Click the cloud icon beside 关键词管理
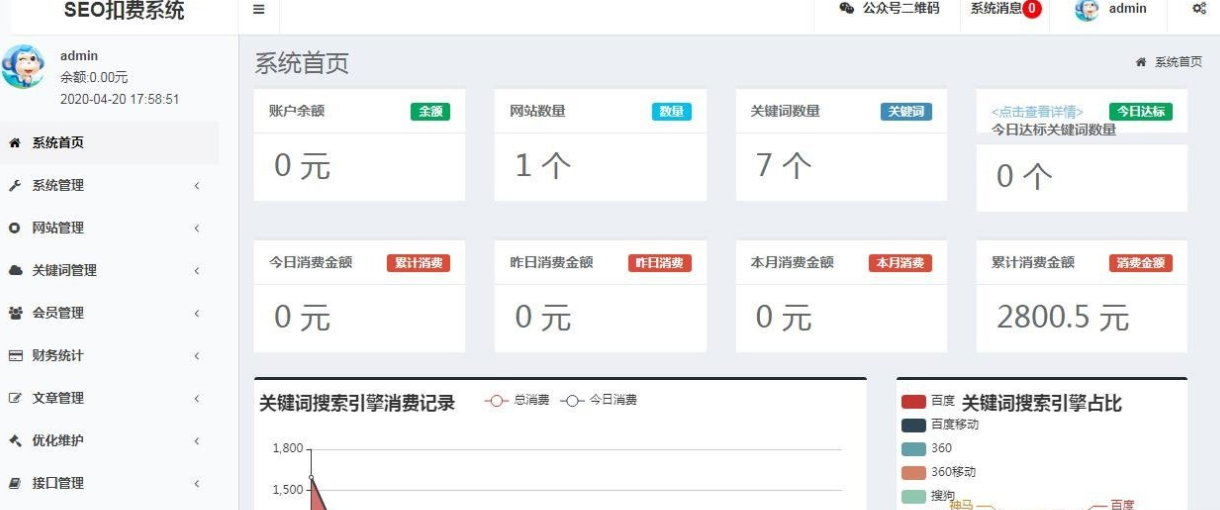 point(15,271)
